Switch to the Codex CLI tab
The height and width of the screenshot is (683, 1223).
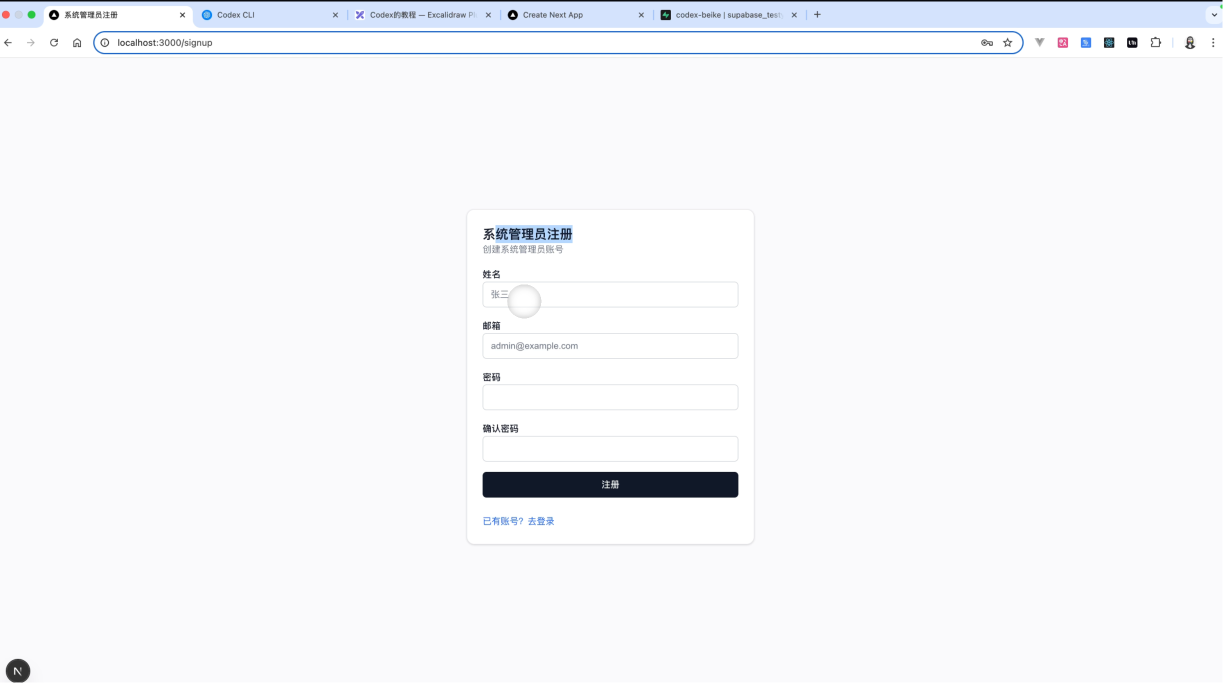pyautogui.click(x=265, y=15)
